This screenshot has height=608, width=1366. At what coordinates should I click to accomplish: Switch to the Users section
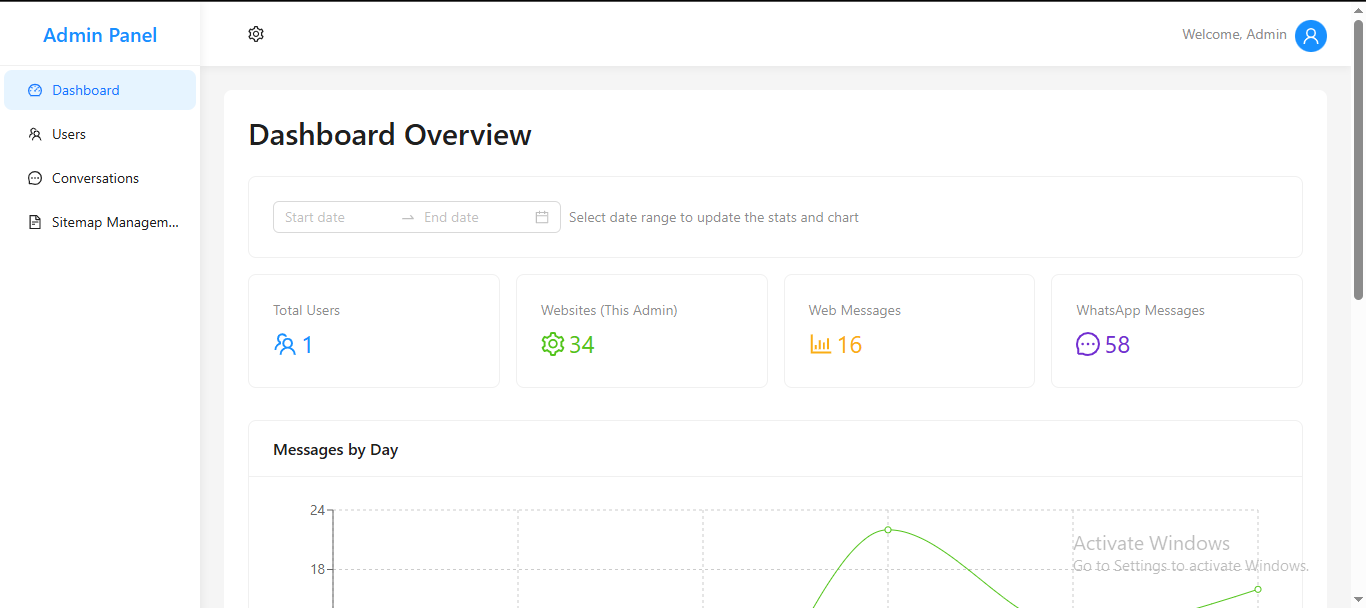[x=67, y=133]
